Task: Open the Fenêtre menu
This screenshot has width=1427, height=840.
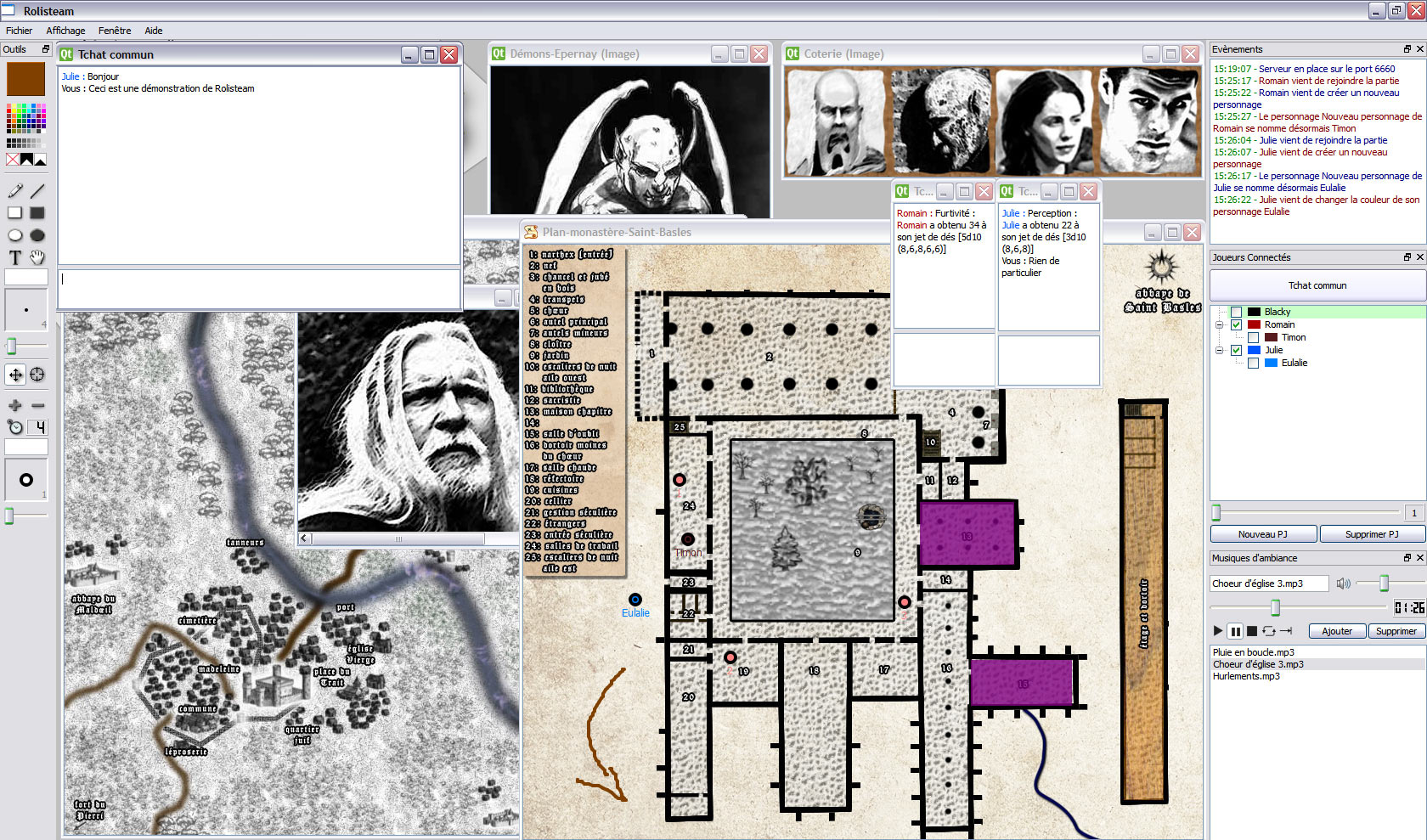Action: pyautogui.click(x=115, y=31)
